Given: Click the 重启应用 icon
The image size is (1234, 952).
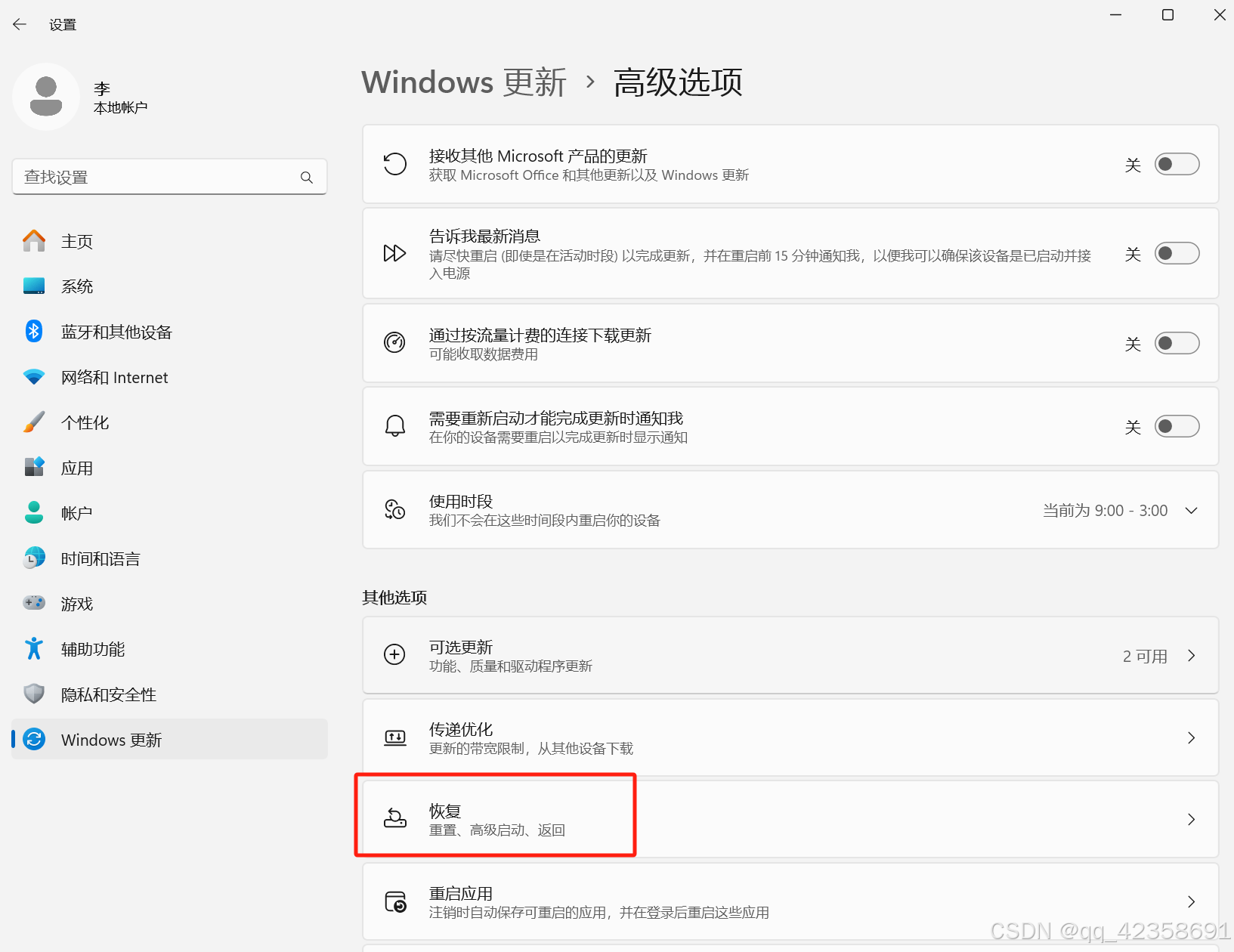Looking at the screenshot, I should pyautogui.click(x=394, y=901).
